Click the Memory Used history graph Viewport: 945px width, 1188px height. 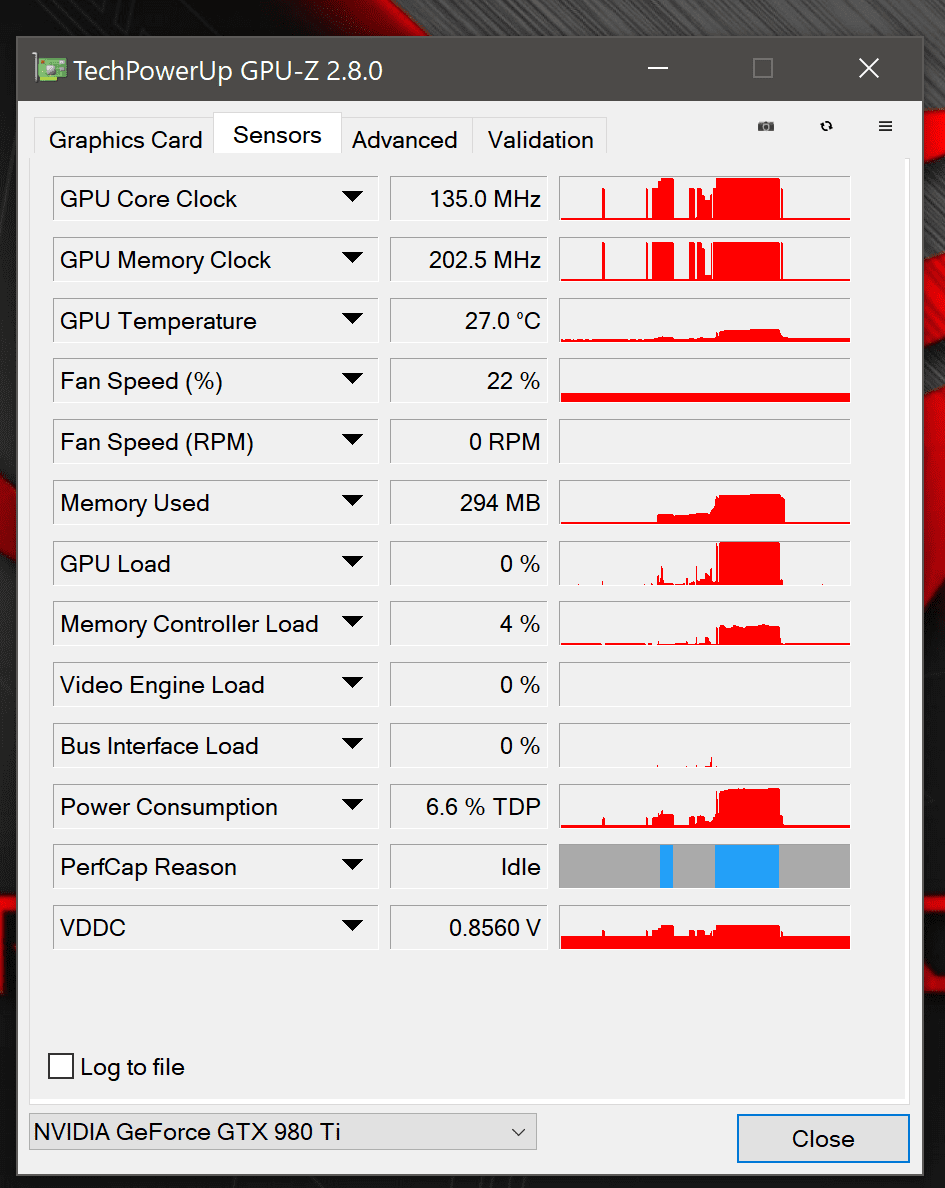705,502
